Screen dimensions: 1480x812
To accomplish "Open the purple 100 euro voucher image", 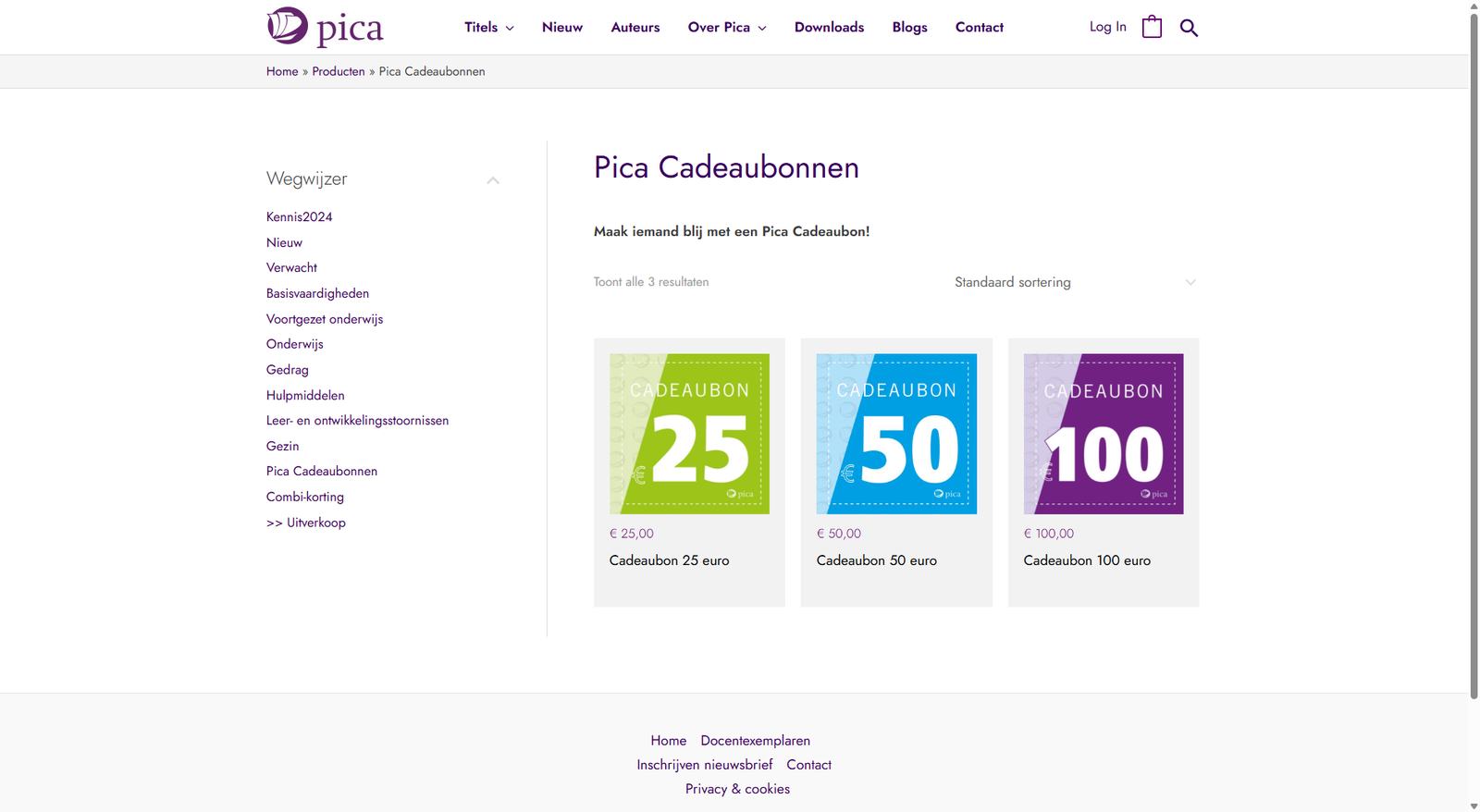I will tap(1104, 434).
